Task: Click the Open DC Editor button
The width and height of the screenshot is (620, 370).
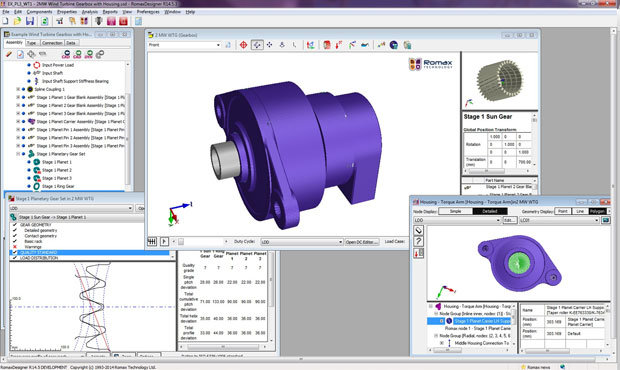Action: (362, 242)
